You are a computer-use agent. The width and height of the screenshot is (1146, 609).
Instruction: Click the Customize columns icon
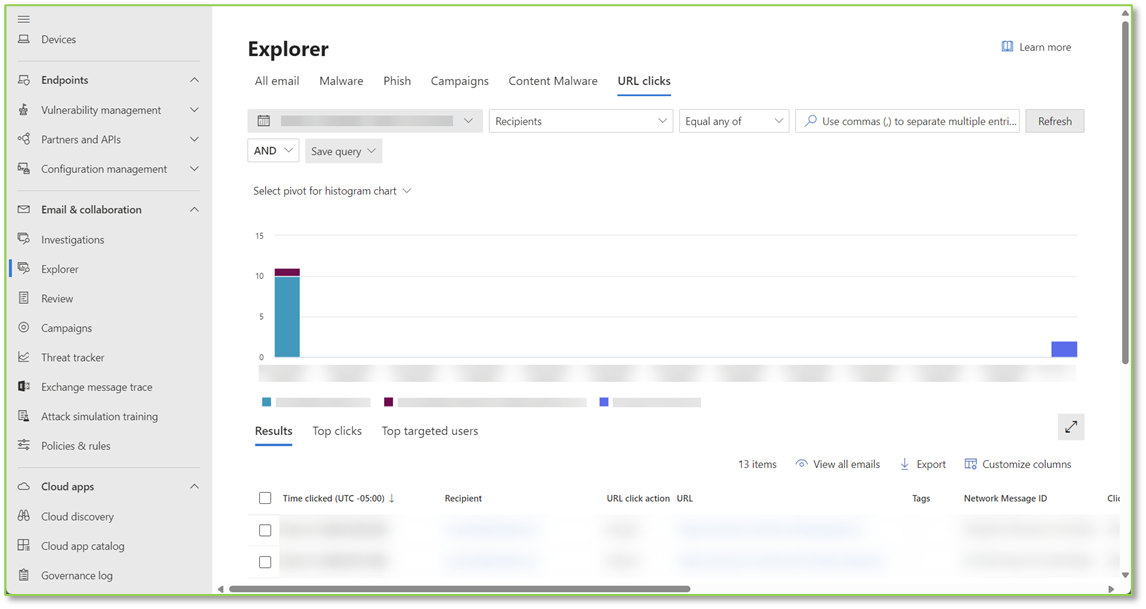click(971, 464)
